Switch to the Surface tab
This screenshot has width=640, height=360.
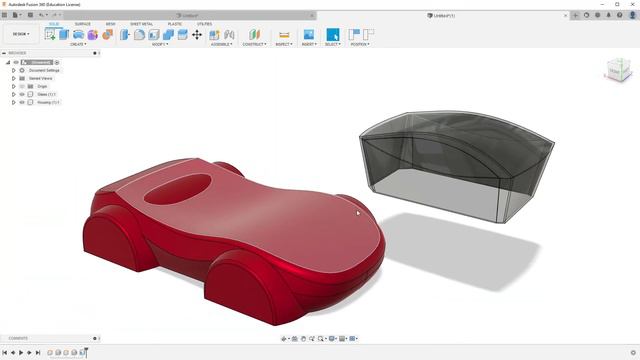(83, 24)
